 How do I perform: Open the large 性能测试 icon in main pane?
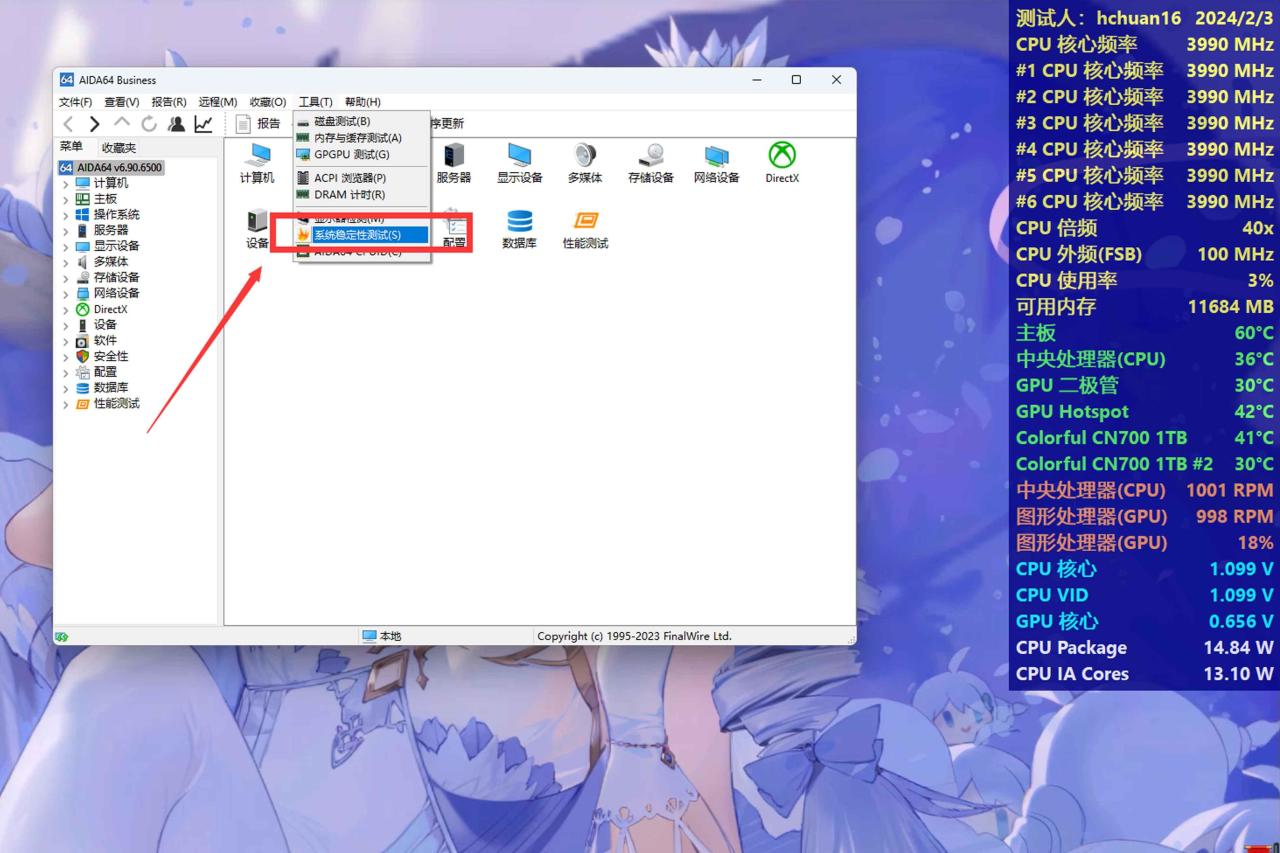(585, 229)
